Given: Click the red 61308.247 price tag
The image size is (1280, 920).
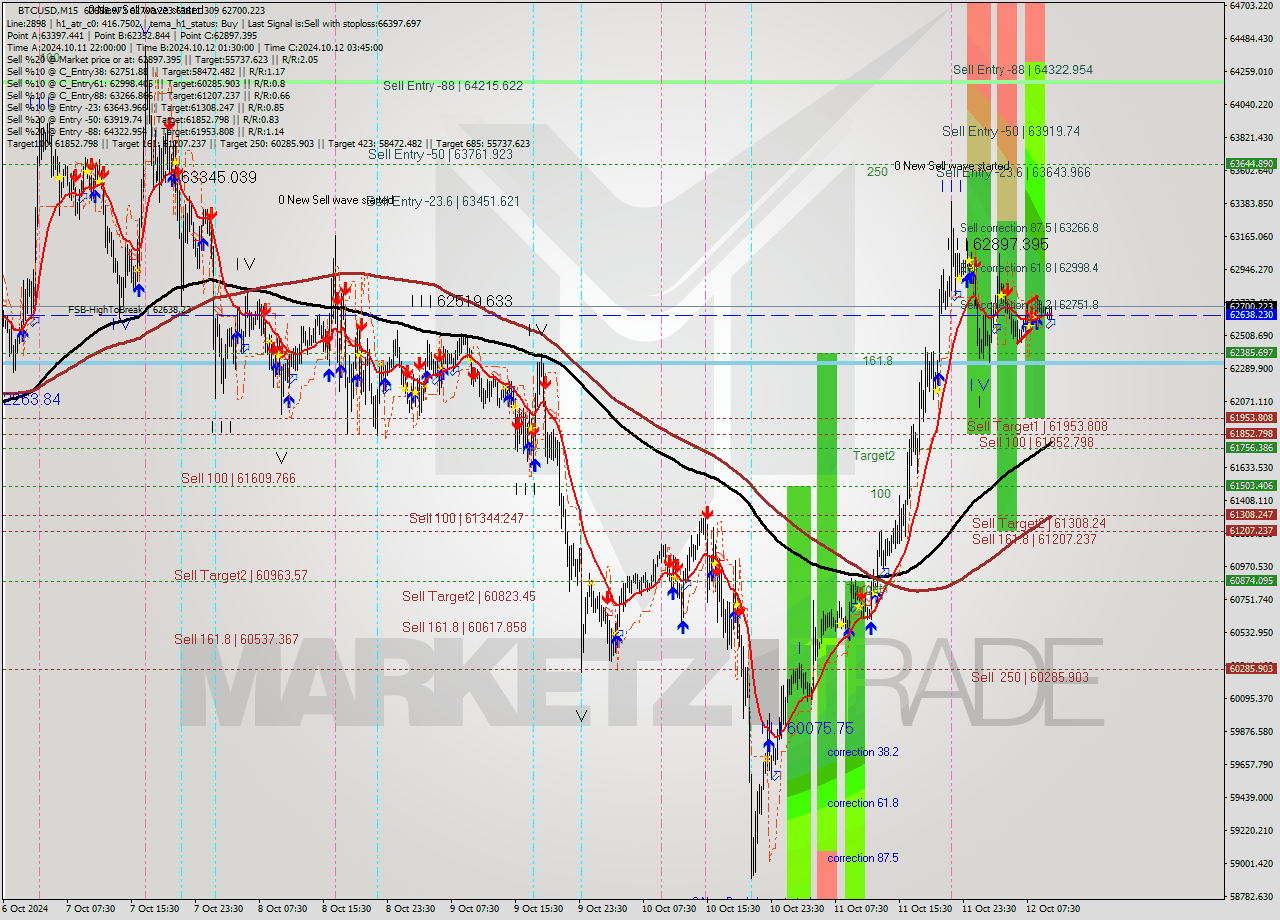Looking at the screenshot, I should [x=1251, y=514].
